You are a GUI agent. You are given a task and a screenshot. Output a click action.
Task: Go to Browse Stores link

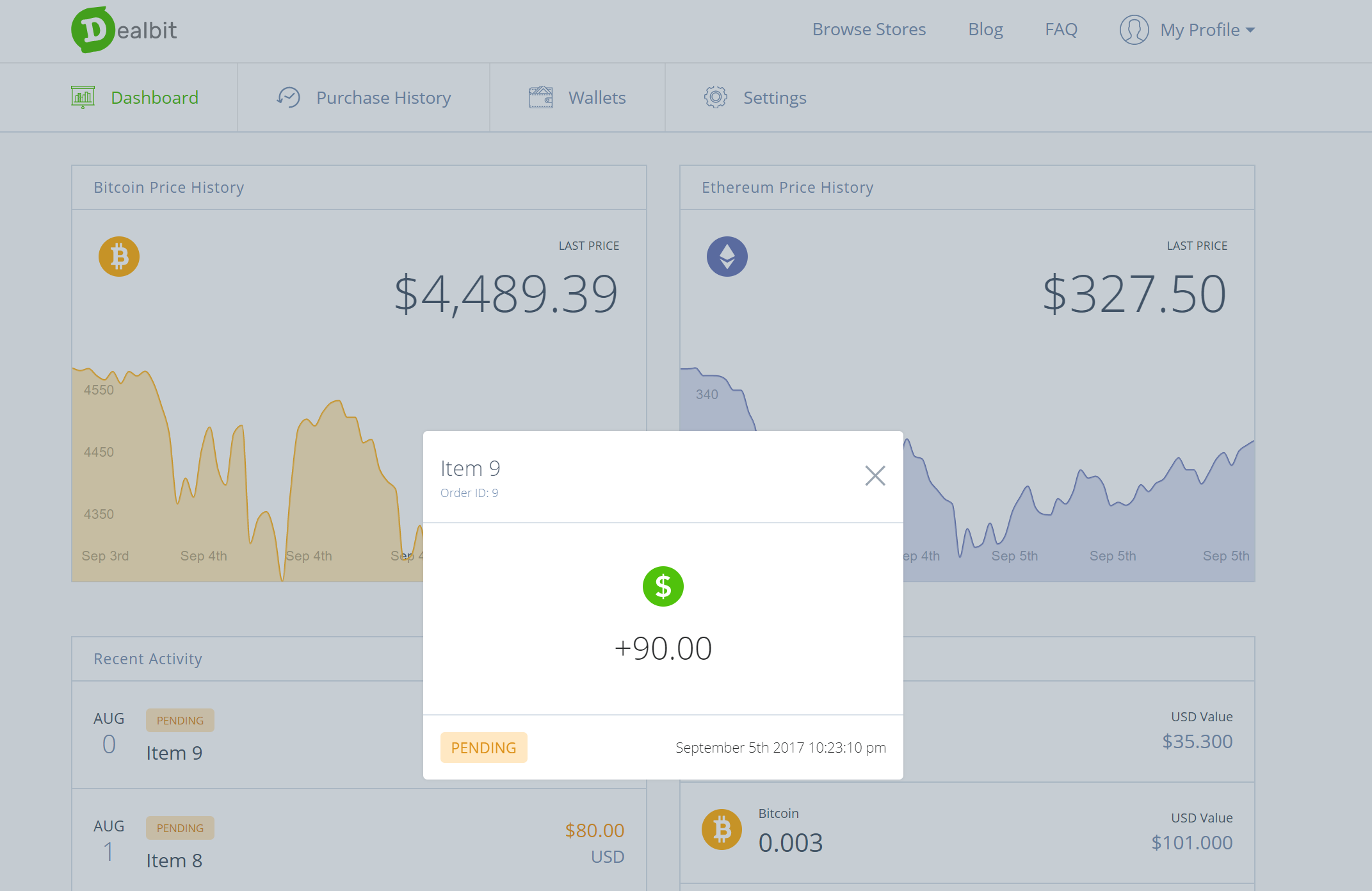click(x=869, y=29)
